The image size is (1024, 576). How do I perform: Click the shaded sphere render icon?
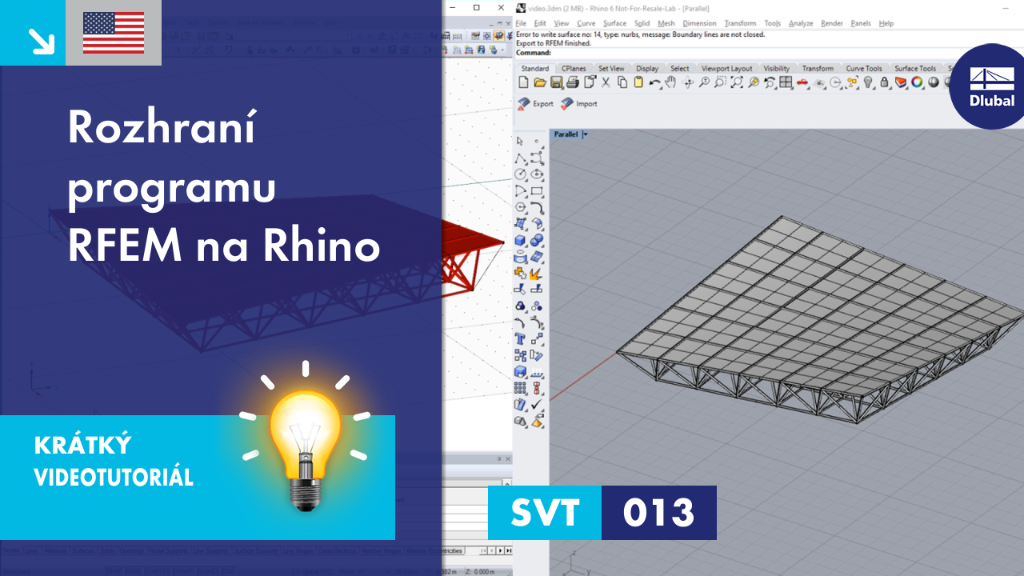tap(933, 83)
